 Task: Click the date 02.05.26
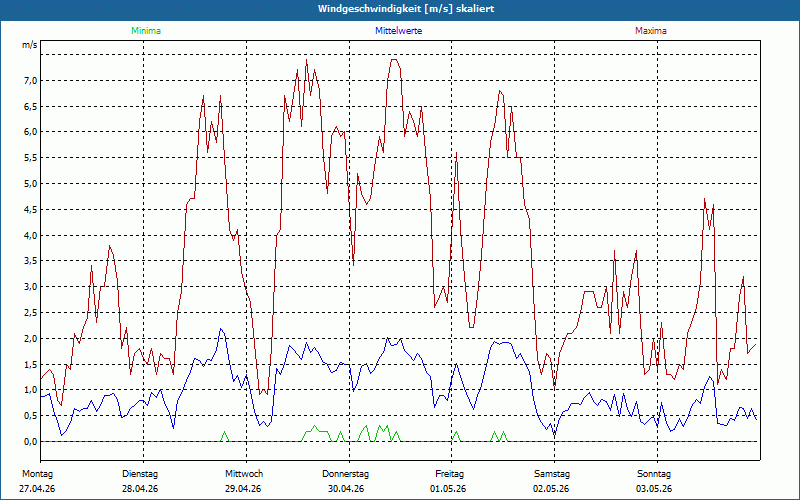click(551, 489)
